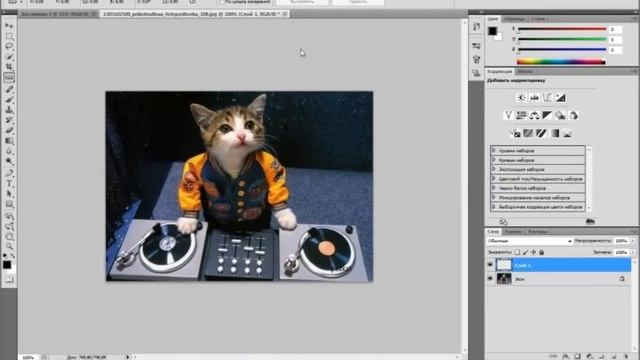Image resolution: width=640 pixels, height=360 pixels.
Task: Switch to the Образцы tab
Action: pos(514,19)
